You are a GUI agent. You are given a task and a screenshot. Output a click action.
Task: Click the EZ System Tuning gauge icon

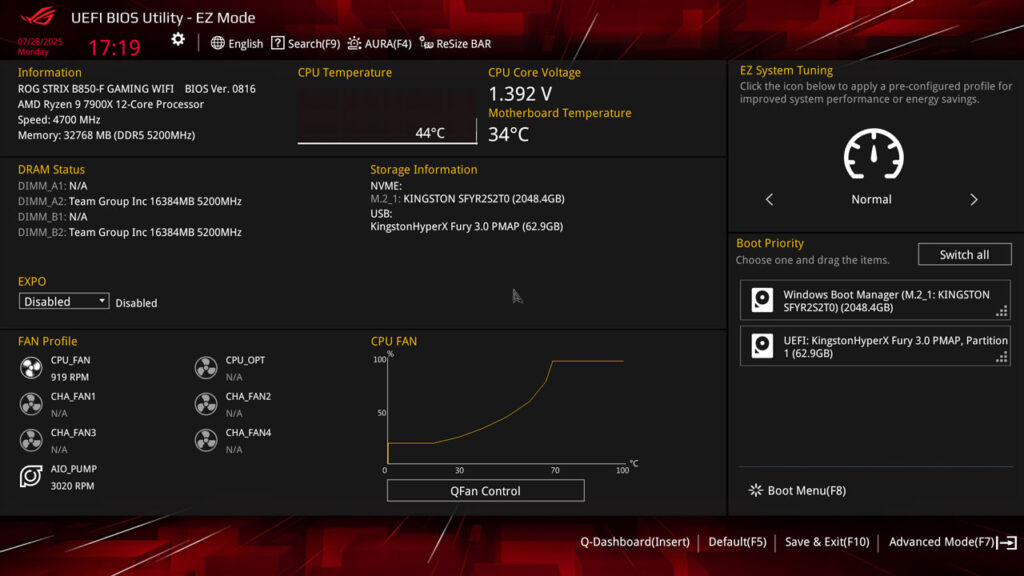[x=871, y=155]
